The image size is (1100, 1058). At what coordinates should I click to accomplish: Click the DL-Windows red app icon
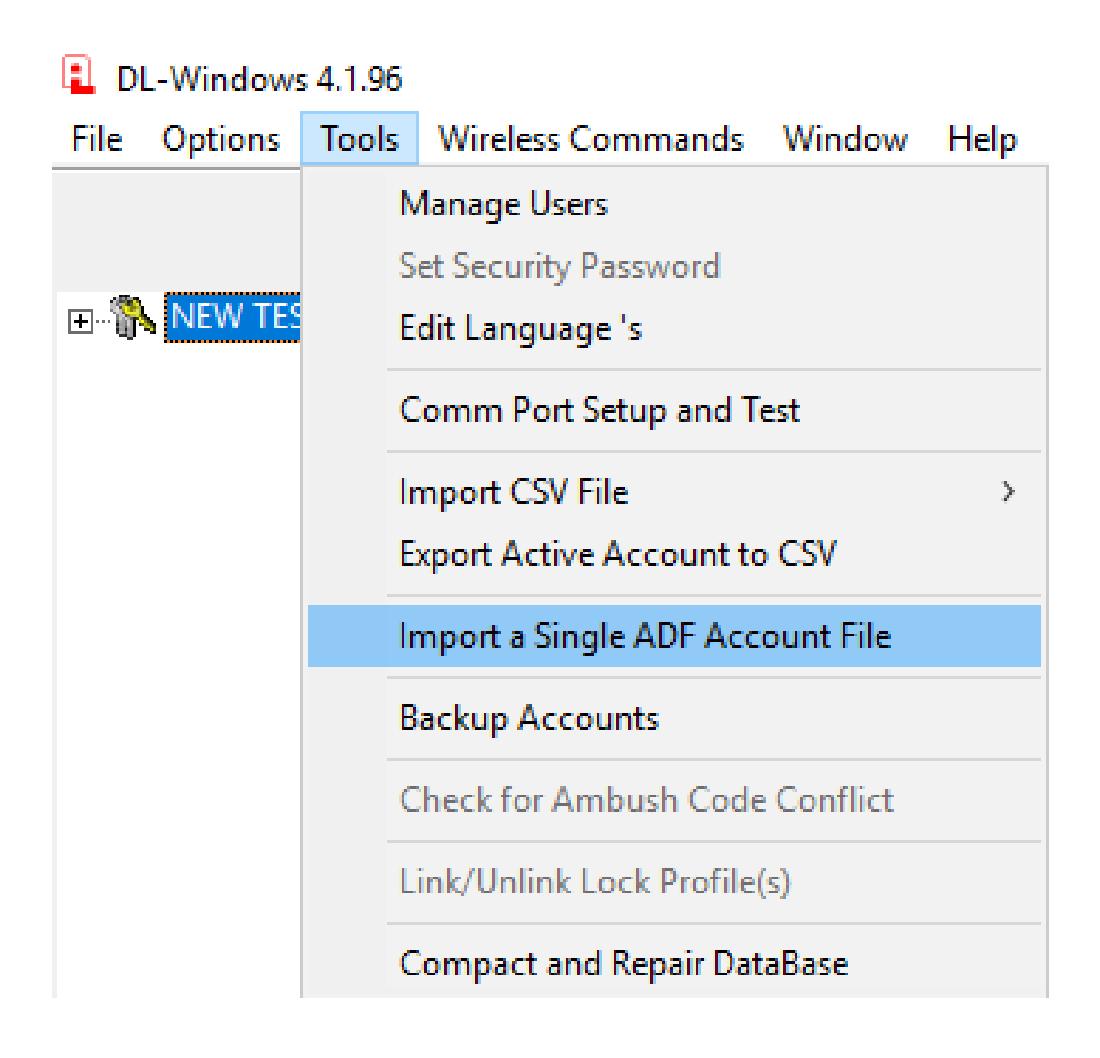(79, 75)
